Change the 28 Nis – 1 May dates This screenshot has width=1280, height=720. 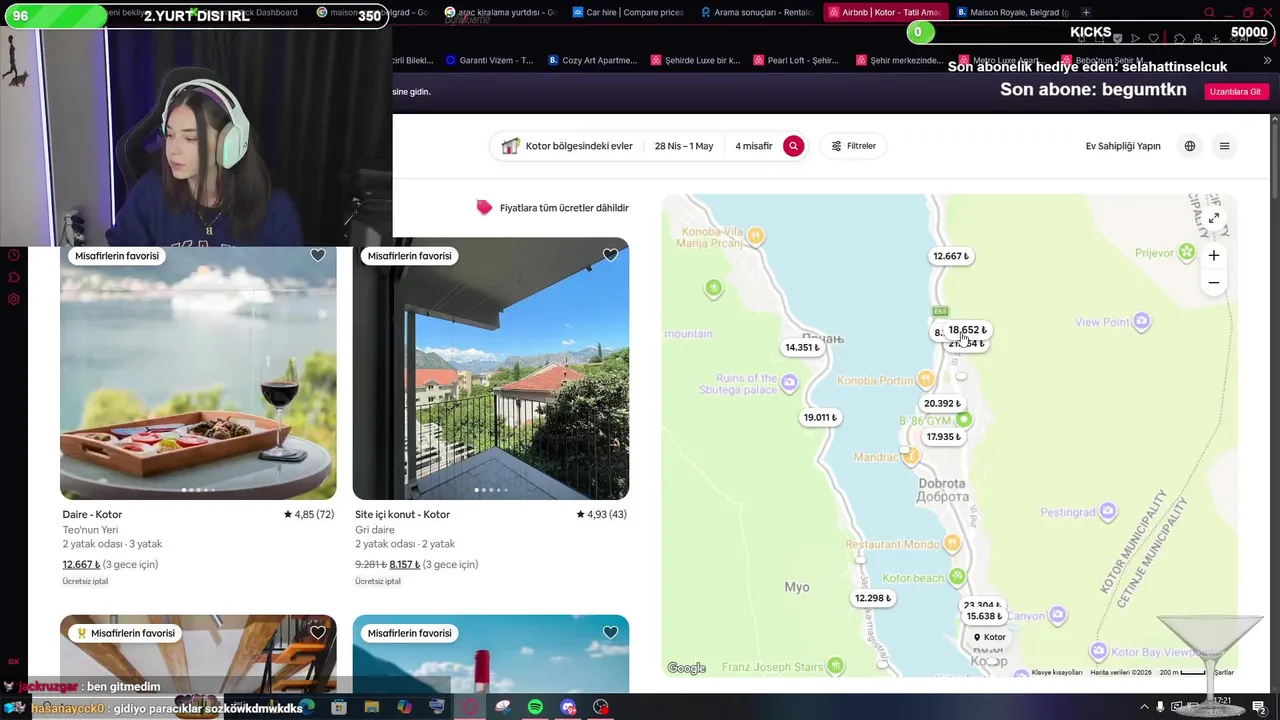(x=684, y=146)
